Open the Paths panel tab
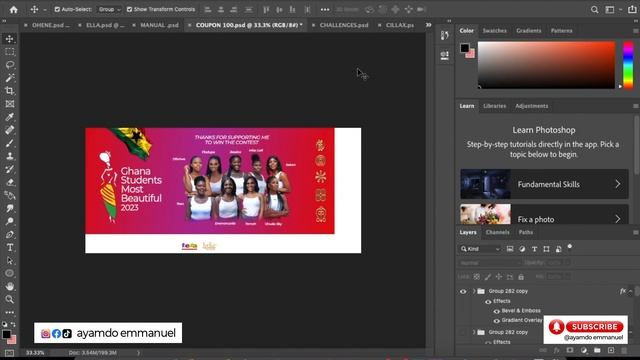 tap(526, 232)
